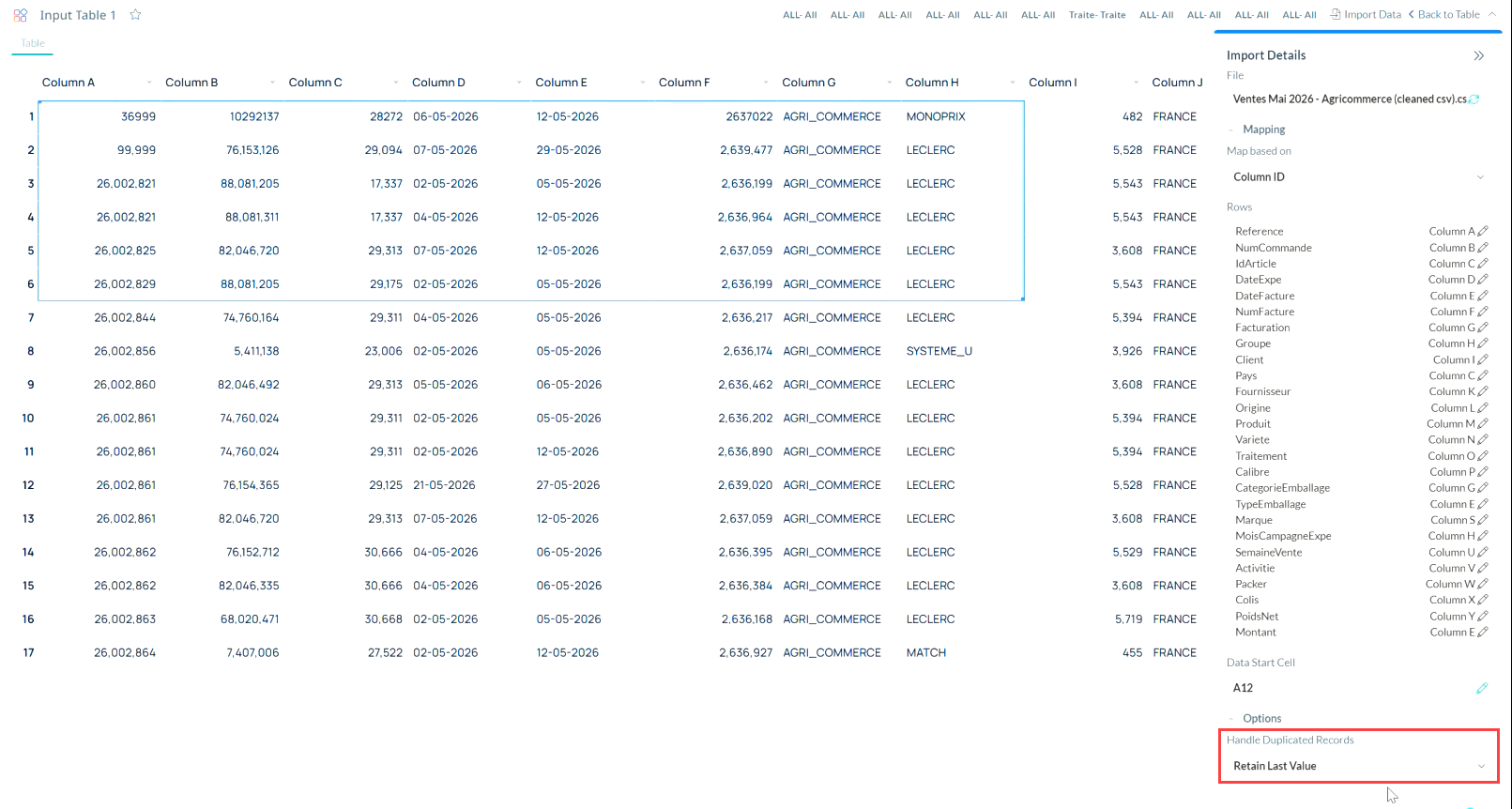Edit mapping pencil for Colis row
Screen dimensions: 1512x809
click(1483, 600)
